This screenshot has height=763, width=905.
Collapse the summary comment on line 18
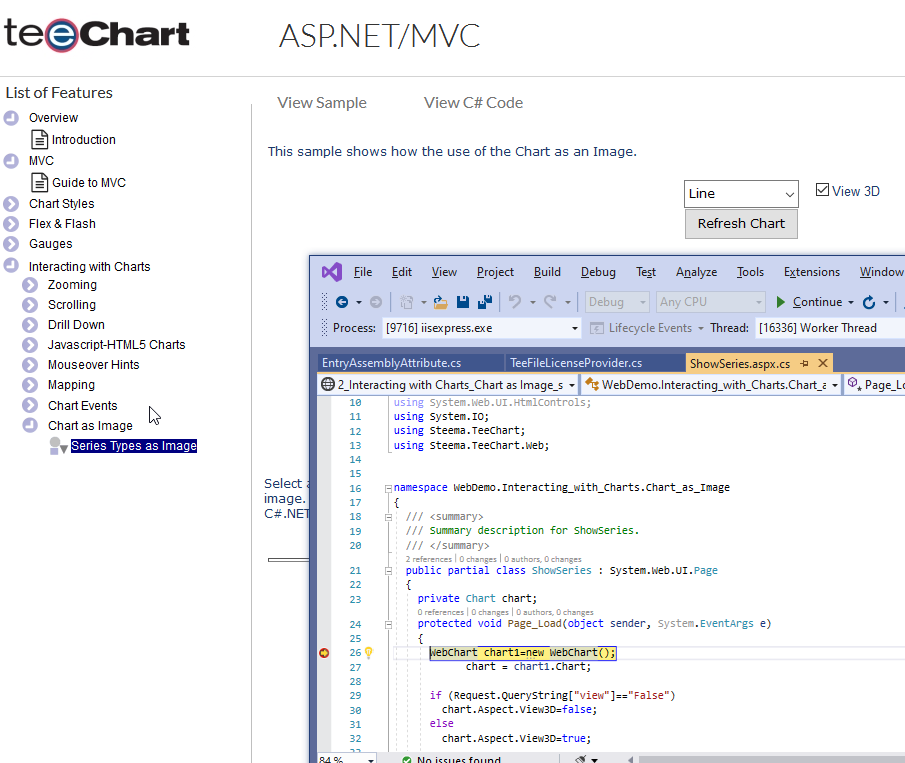coord(388,517)
